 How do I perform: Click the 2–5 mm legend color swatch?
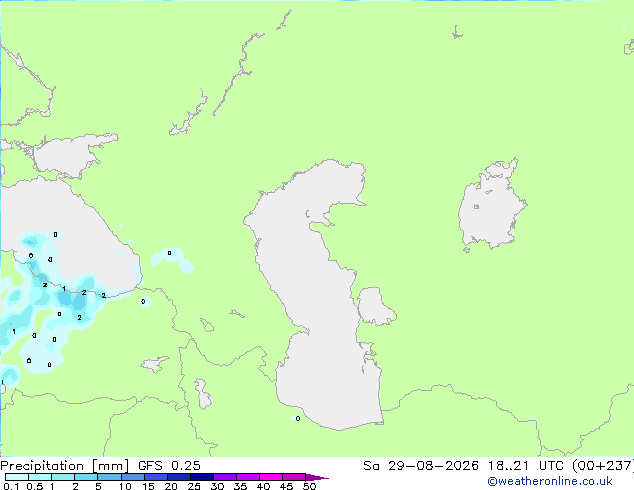(86, 477)
